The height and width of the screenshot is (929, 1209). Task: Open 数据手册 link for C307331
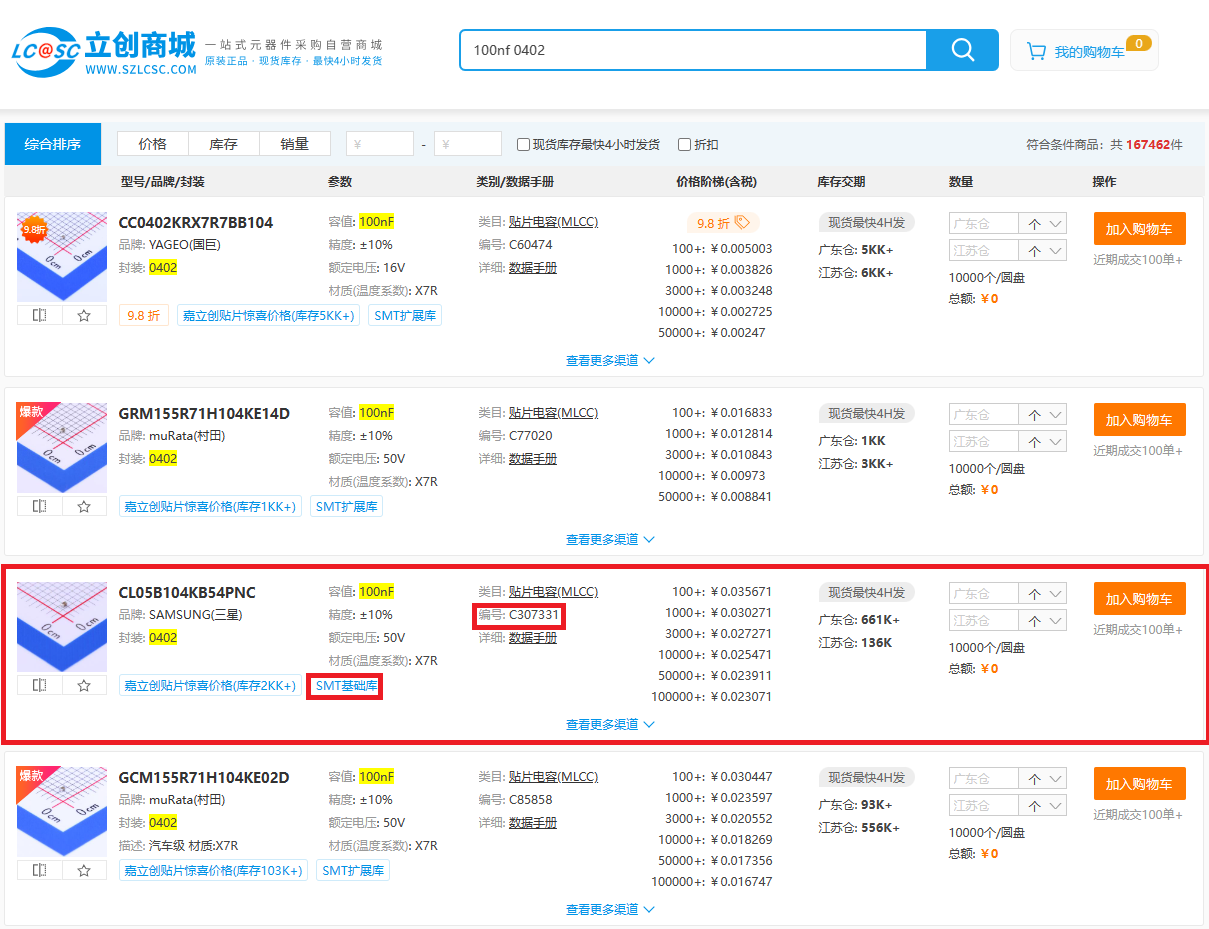pyautogui.click(x=533, y=638)
